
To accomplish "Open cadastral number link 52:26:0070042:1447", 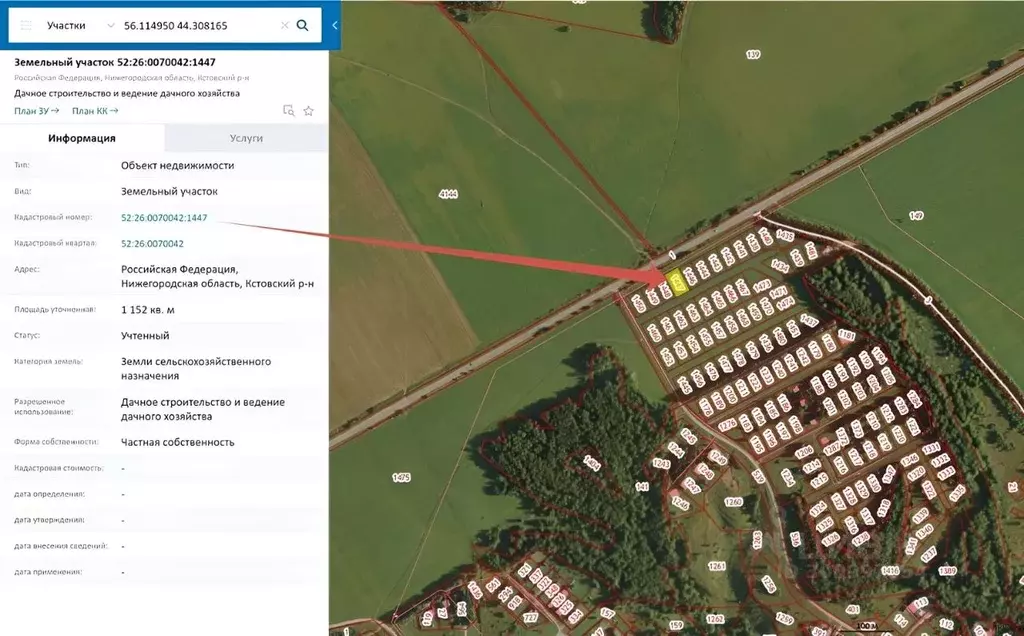I will pyautogui.click(x=164, y=217).
